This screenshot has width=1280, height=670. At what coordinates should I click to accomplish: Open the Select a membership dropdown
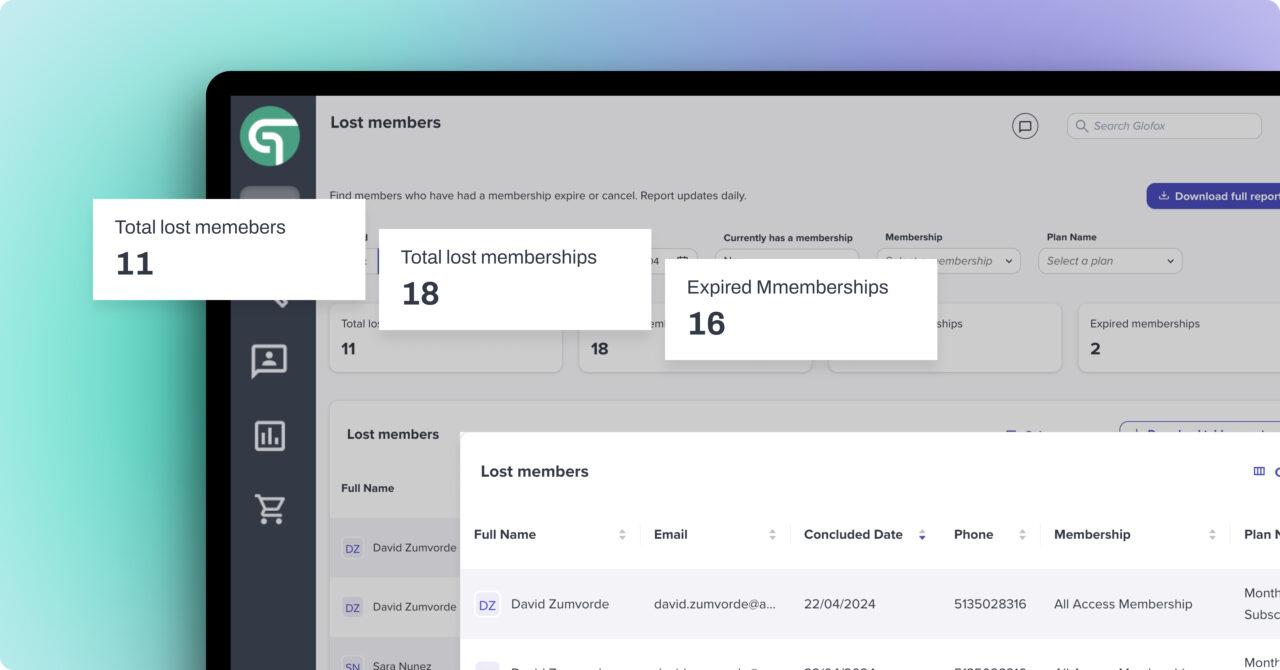click(x=948, y=260)
